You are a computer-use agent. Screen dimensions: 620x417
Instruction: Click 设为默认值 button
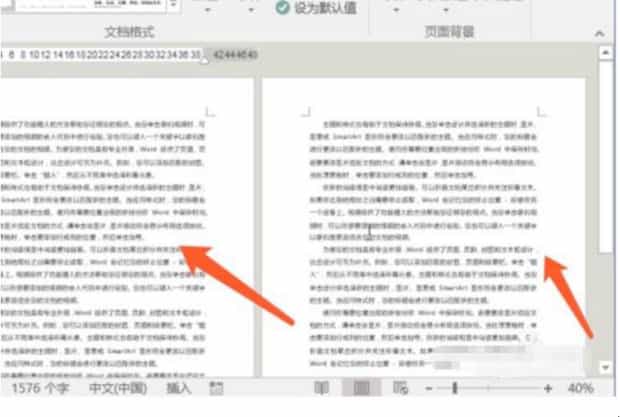pyautogui.click(x=315, y=8)
